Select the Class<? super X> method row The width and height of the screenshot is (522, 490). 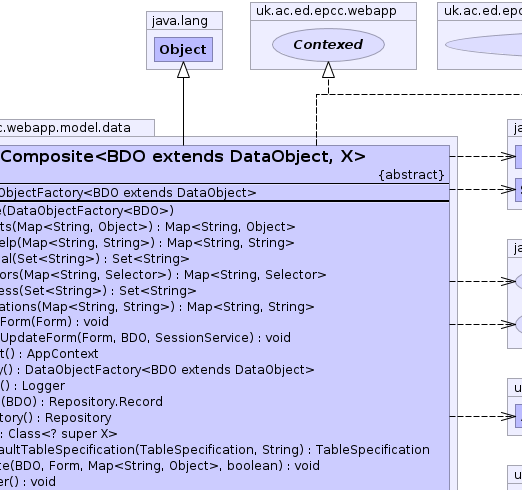point(59,434)
